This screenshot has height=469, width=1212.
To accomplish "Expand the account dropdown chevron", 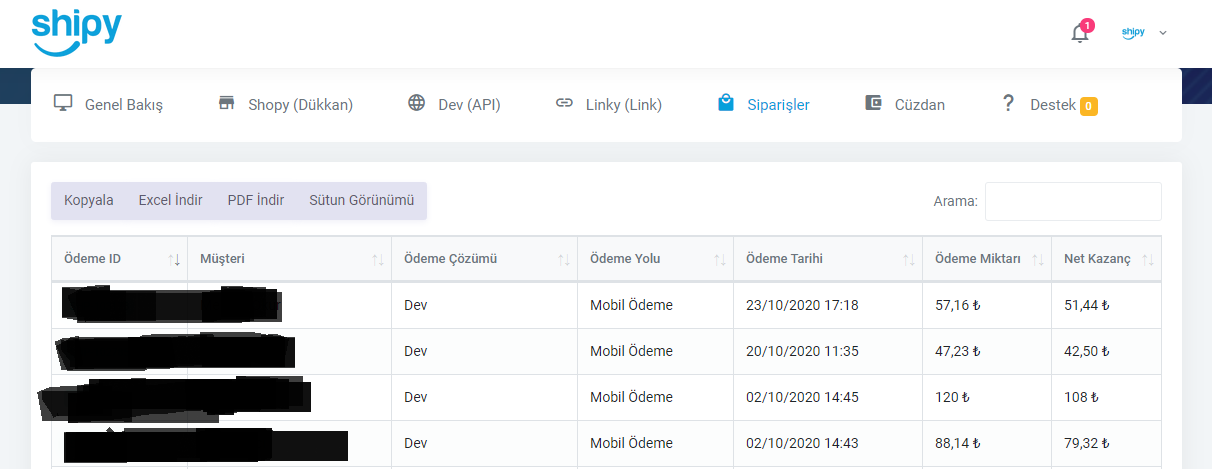I will point(1163,33).
